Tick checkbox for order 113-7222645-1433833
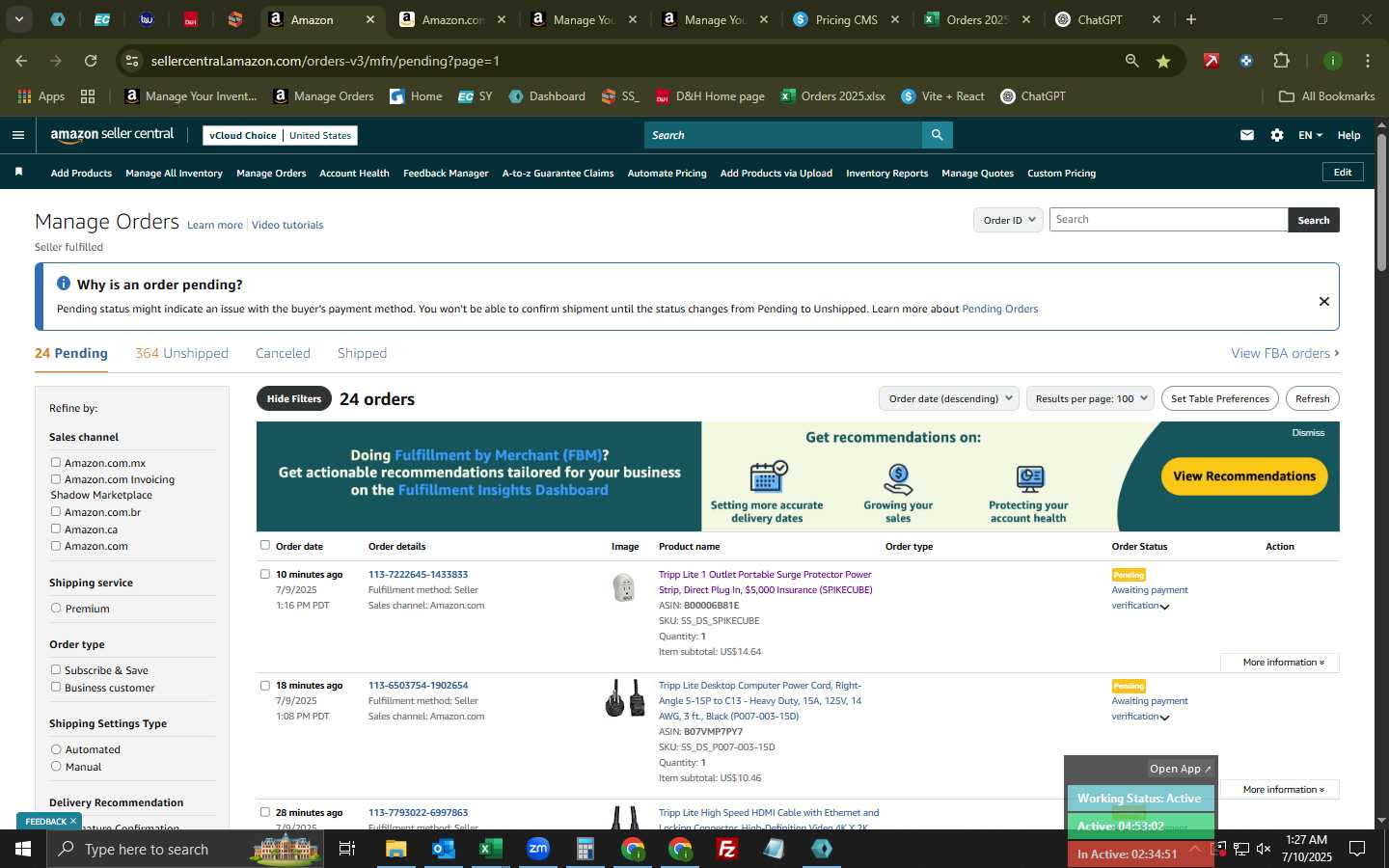Viewport: 1389px width, 868px height. 265,574
